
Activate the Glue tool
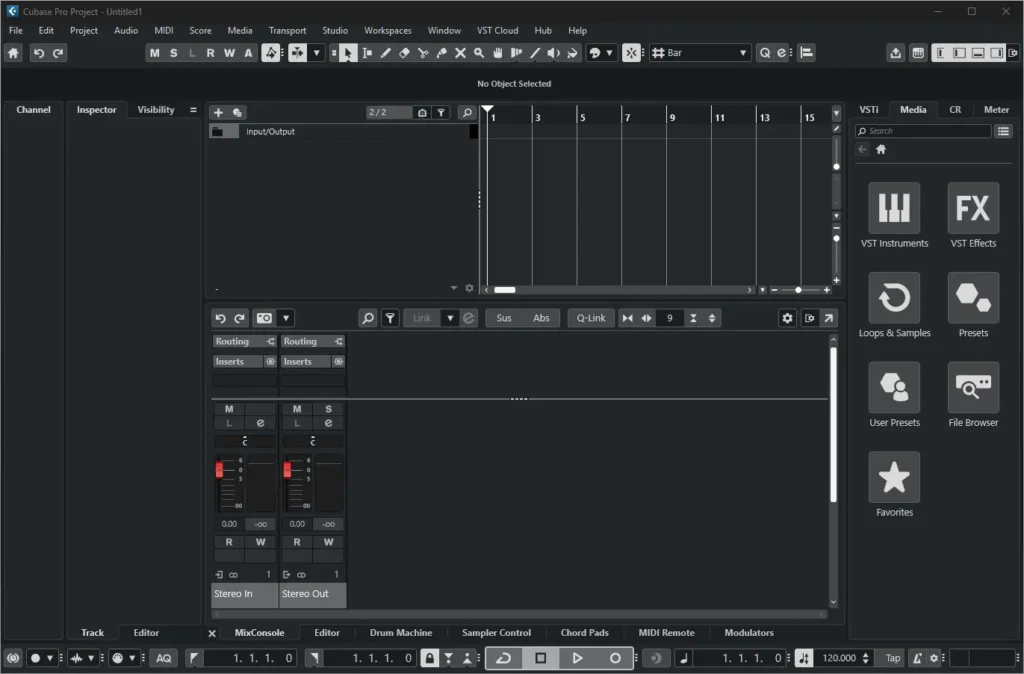coord(441,52)
